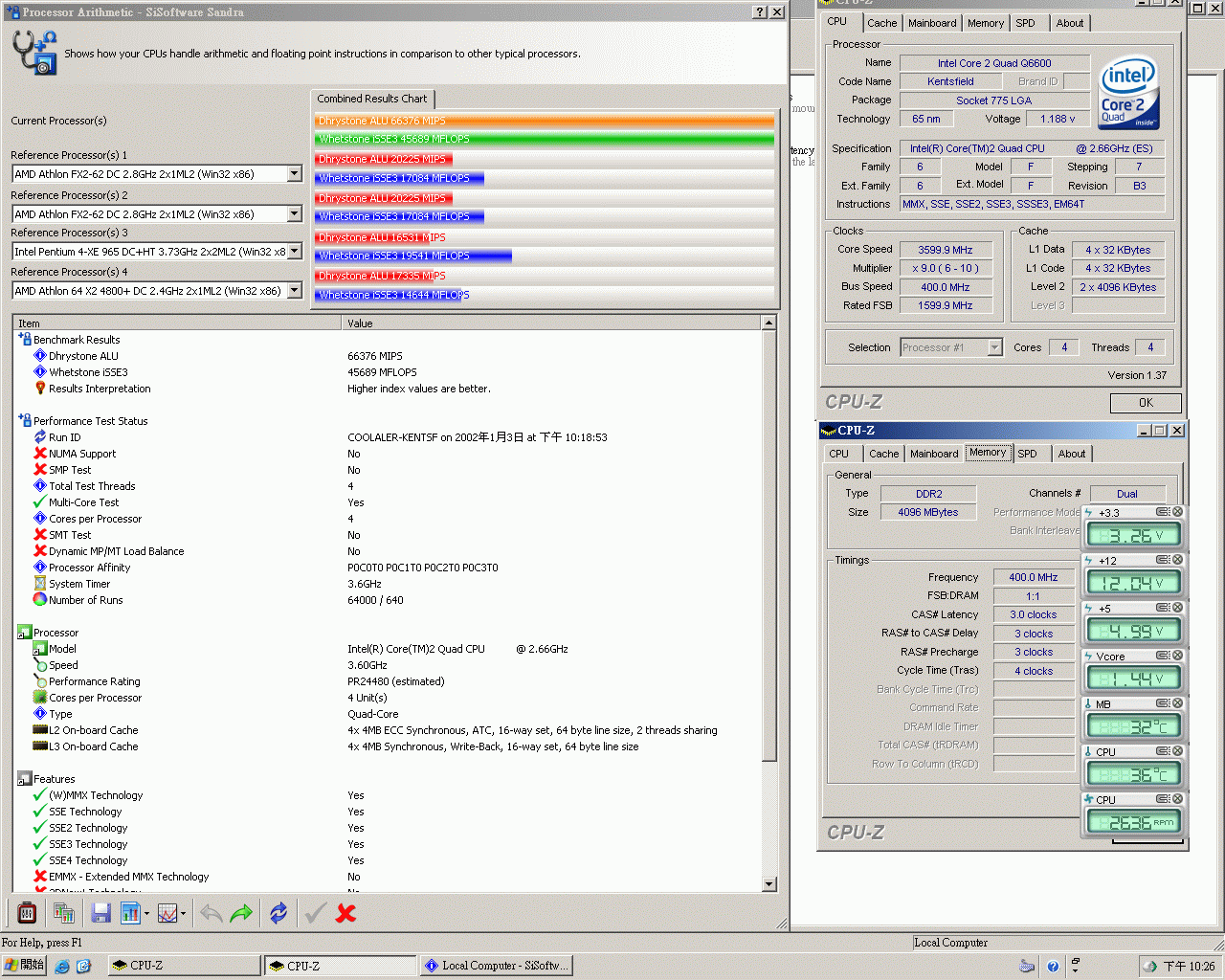
Task: Click the bar chart report icon
Action: click(x=130, y=913)
